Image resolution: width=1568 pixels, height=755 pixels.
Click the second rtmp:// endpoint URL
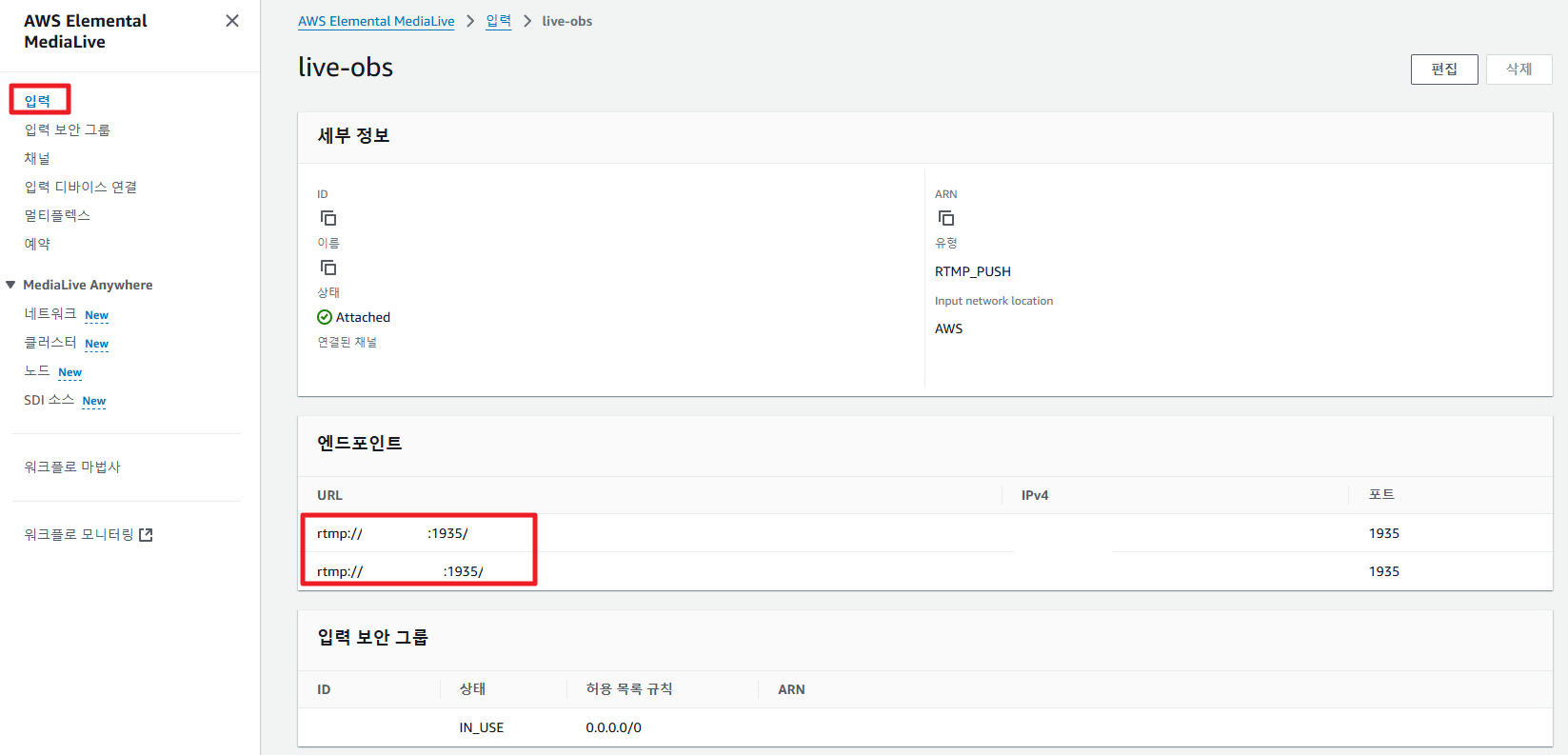[x=400, y=571]
